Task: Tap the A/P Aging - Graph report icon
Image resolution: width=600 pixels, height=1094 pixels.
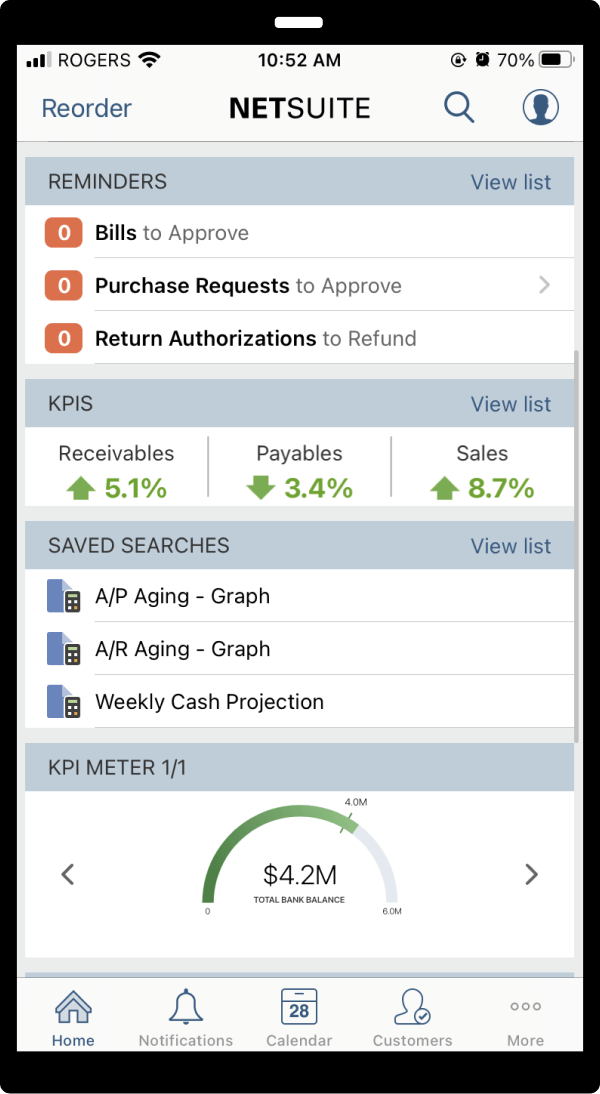Action: 63,596
